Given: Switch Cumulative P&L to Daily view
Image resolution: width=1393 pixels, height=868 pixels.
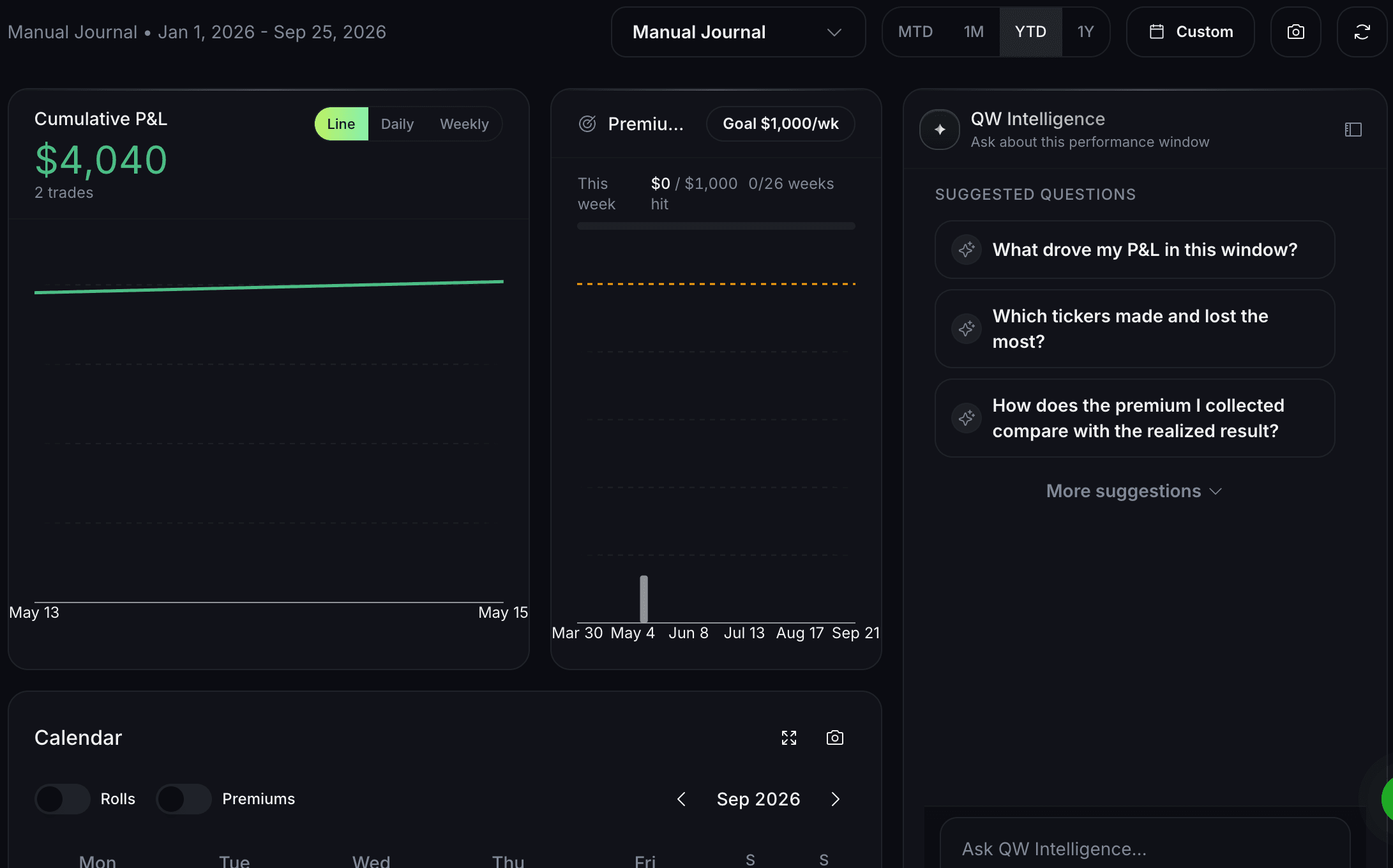Looking at the screenshot, I should [x=397, y=124].
